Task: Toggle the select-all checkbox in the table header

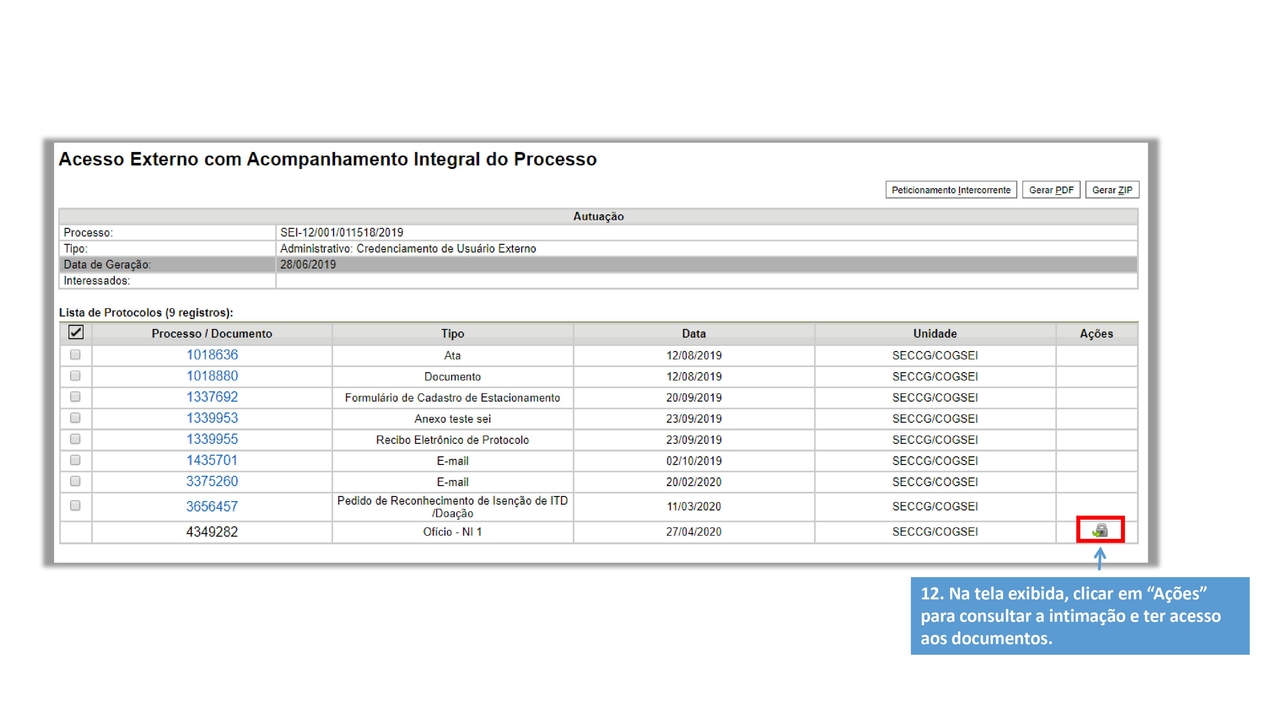Action: pos(75,333)
